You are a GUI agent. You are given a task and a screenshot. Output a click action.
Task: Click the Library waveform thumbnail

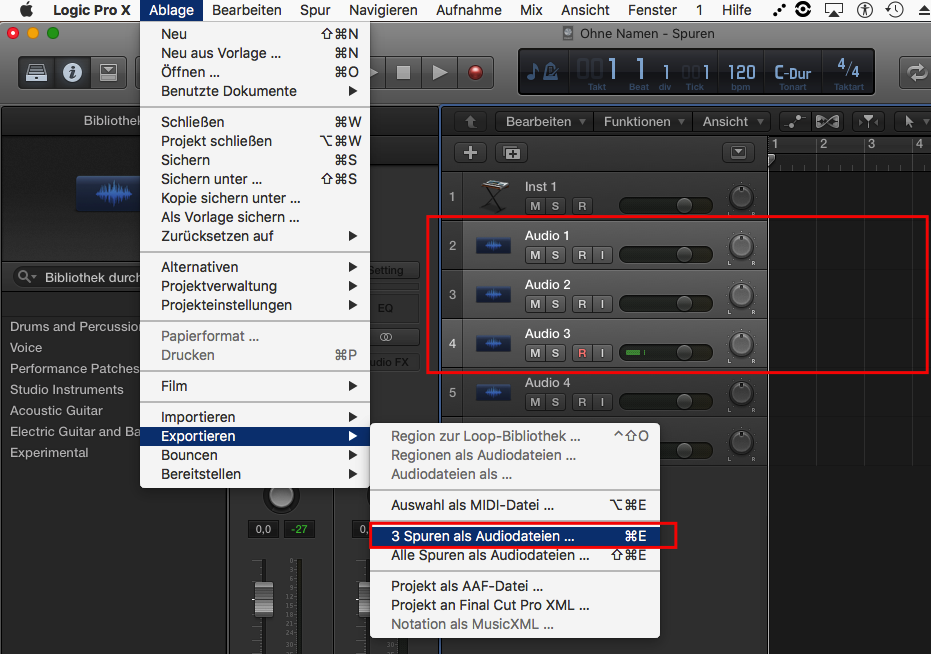coord(109,194)
